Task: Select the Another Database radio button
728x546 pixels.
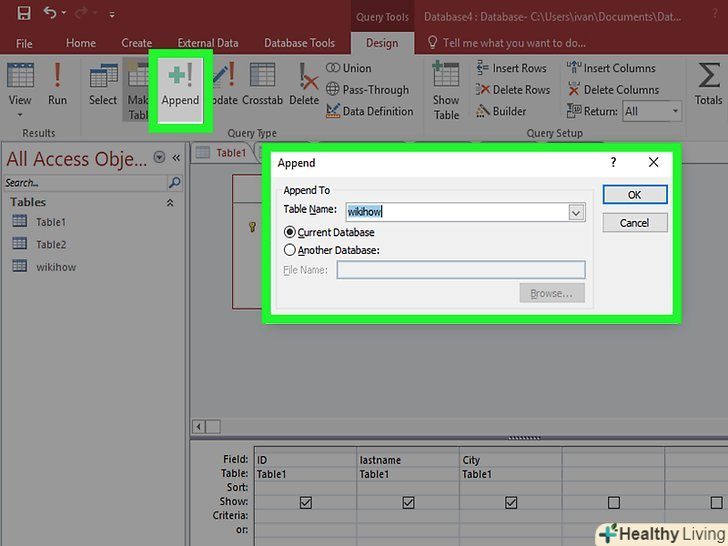Action: [x=291, y=251]
